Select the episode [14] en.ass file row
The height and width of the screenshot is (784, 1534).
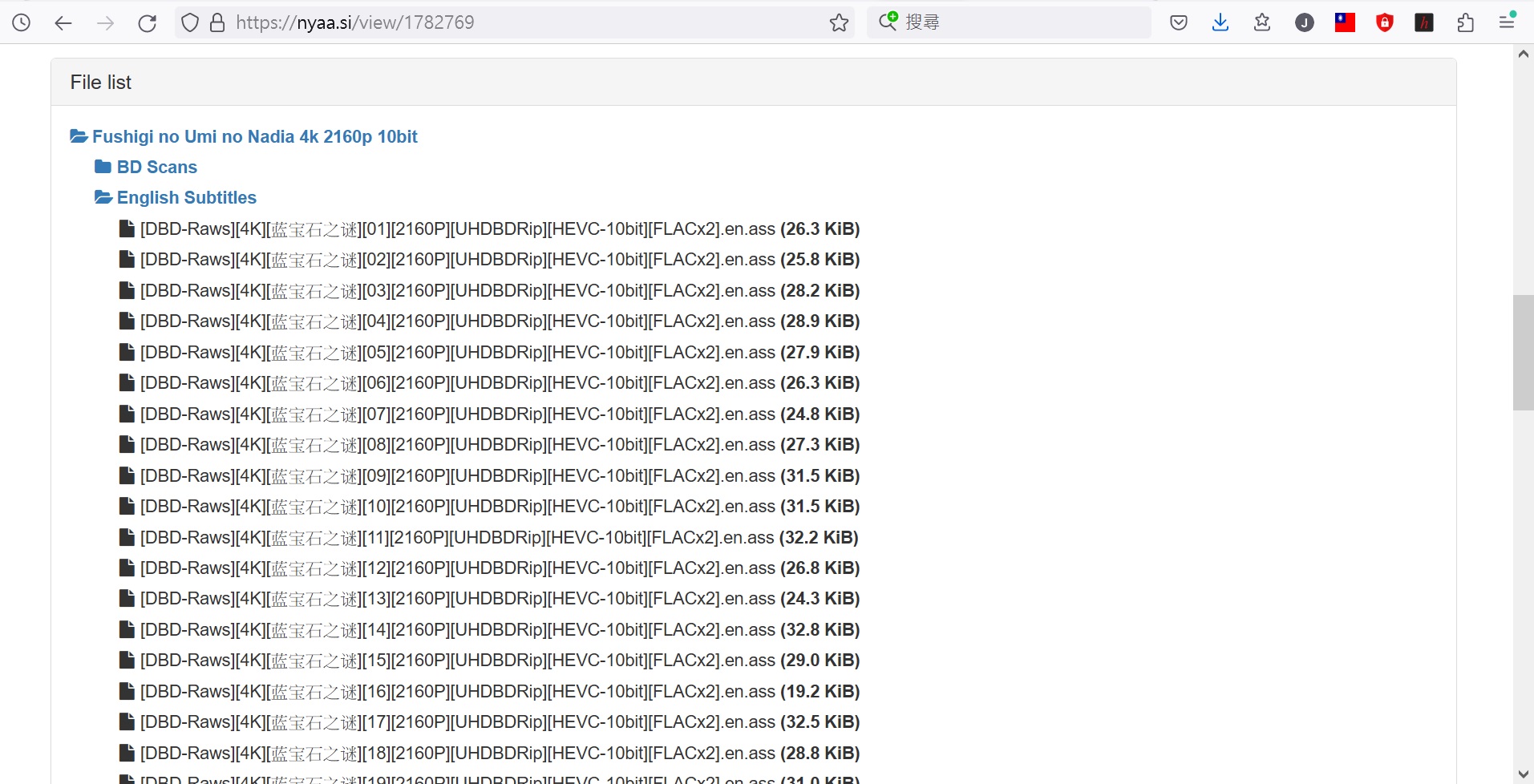point(489,629)
